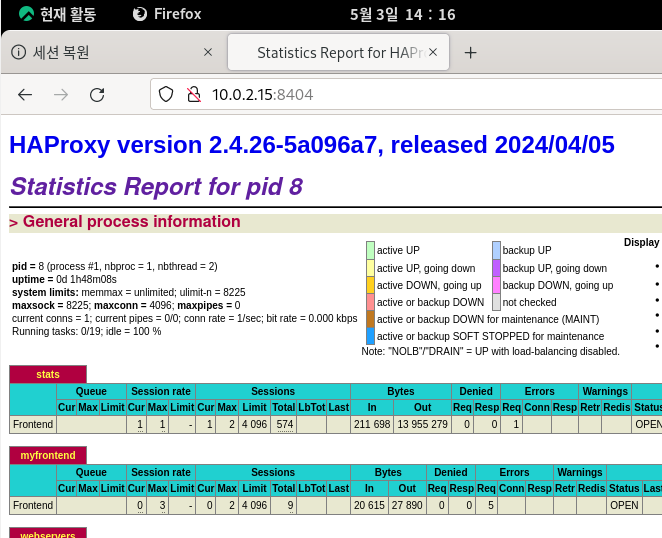The height and width of the screenshot is (538, 662).
Task: Click the insecure connection padlock icon
Action: point(194,95)
